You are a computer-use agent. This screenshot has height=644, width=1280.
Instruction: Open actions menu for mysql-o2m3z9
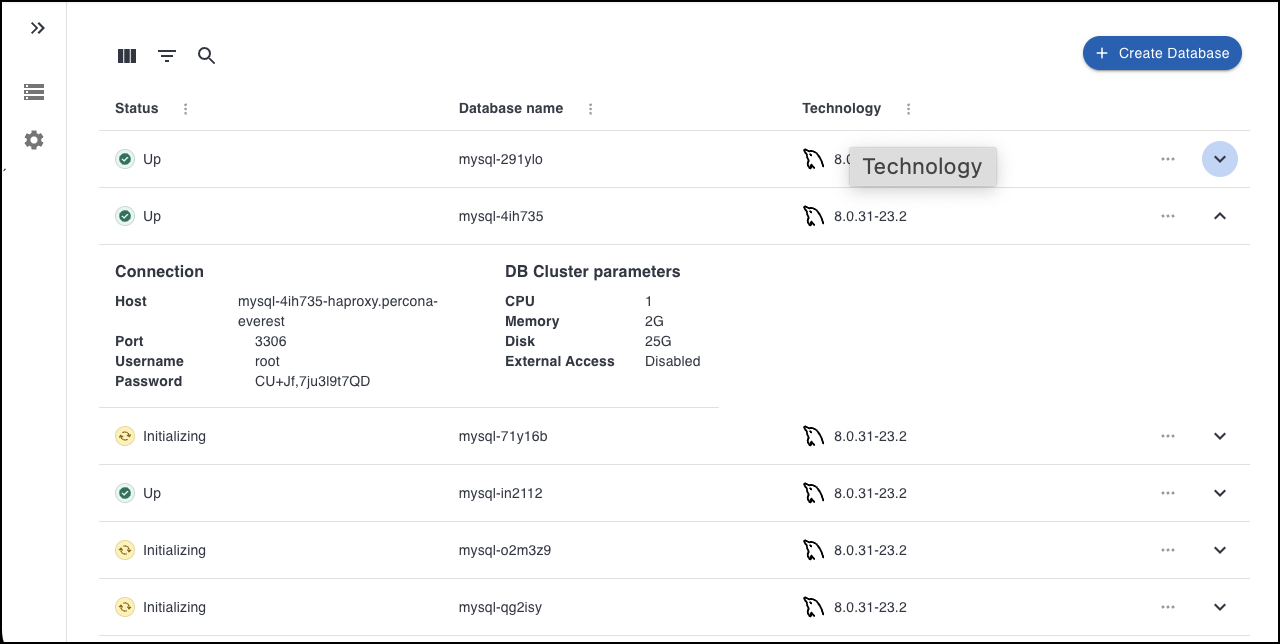tap(1167, 550)
